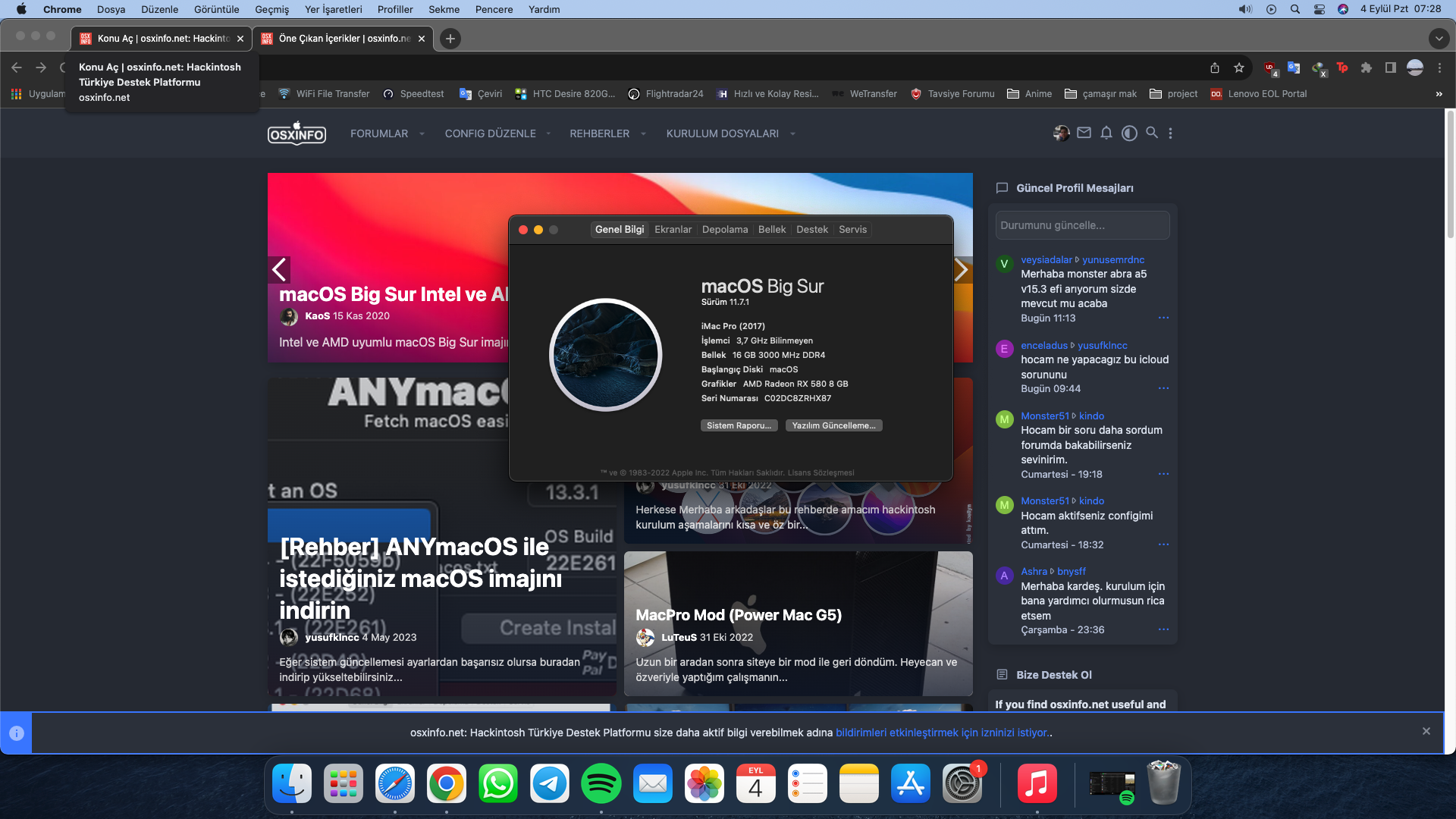Click the site search magnifier icon
This screenshot has height=819, width=1456.
1152,133
